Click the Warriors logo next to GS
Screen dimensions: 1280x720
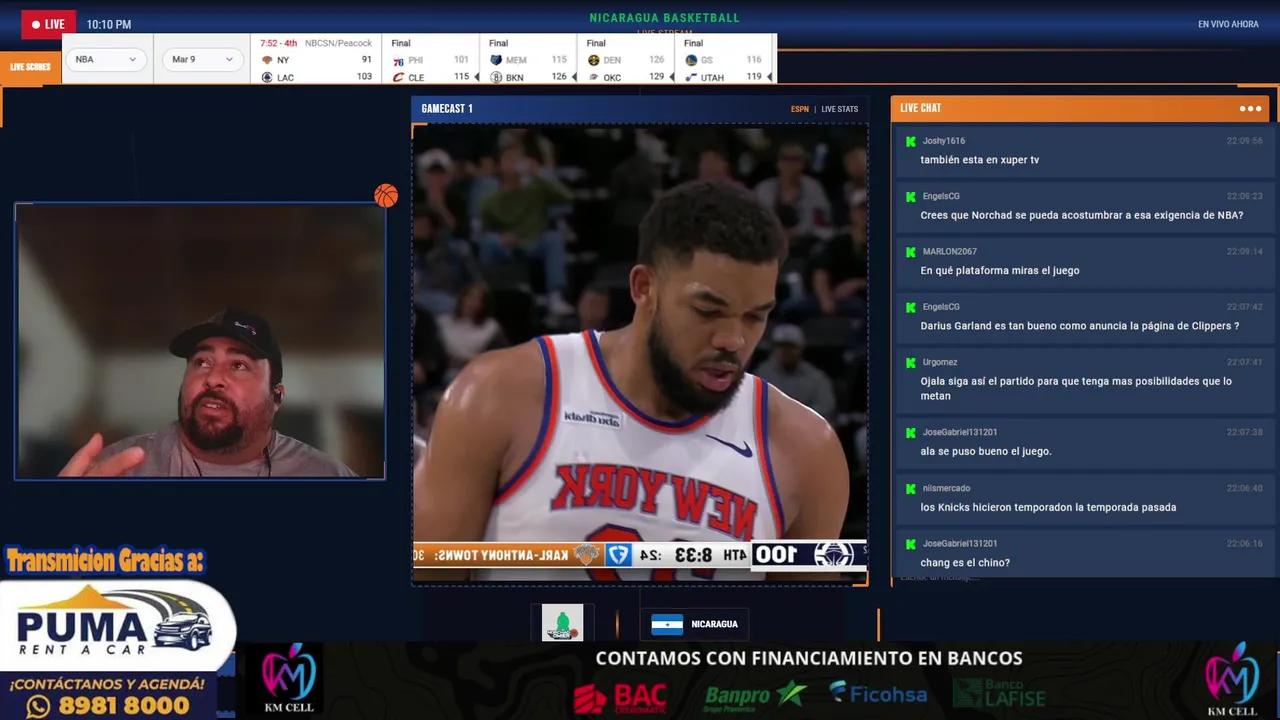coord(691,60)
